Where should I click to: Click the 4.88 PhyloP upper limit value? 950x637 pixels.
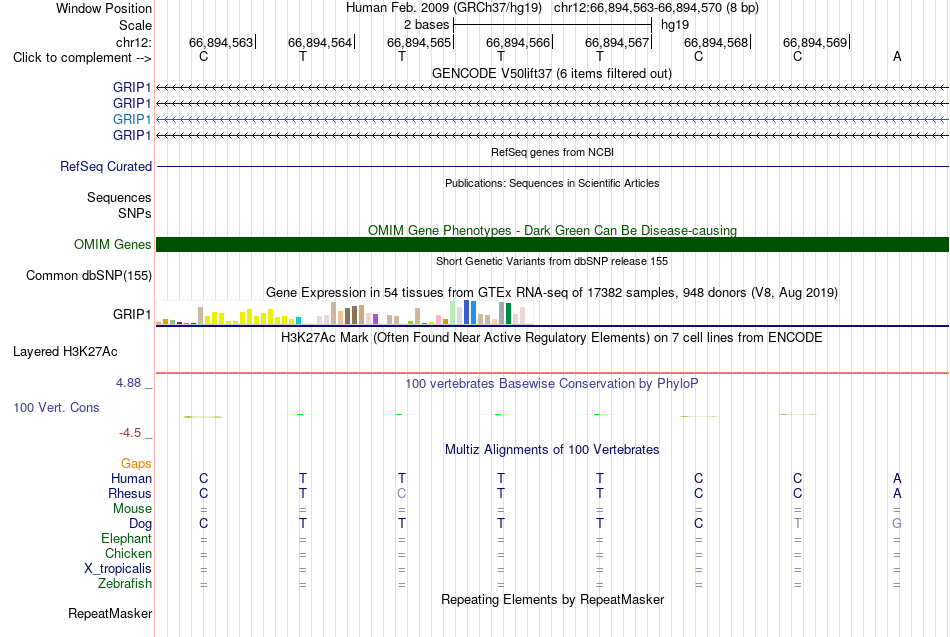tap(128, 383)
